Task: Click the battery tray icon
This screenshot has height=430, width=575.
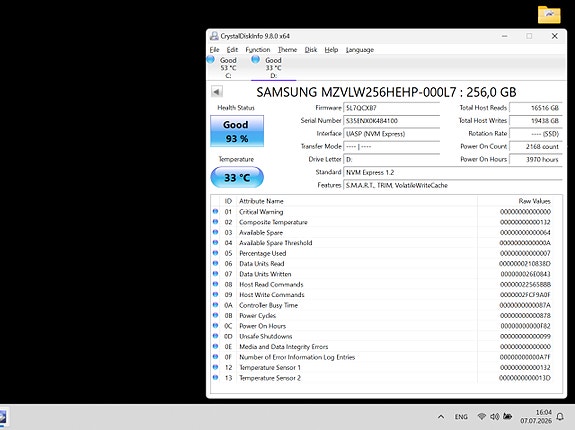Action: (508, 416)
